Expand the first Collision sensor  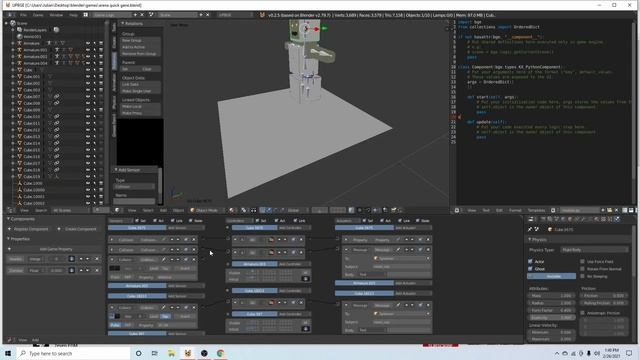(112, 240)
